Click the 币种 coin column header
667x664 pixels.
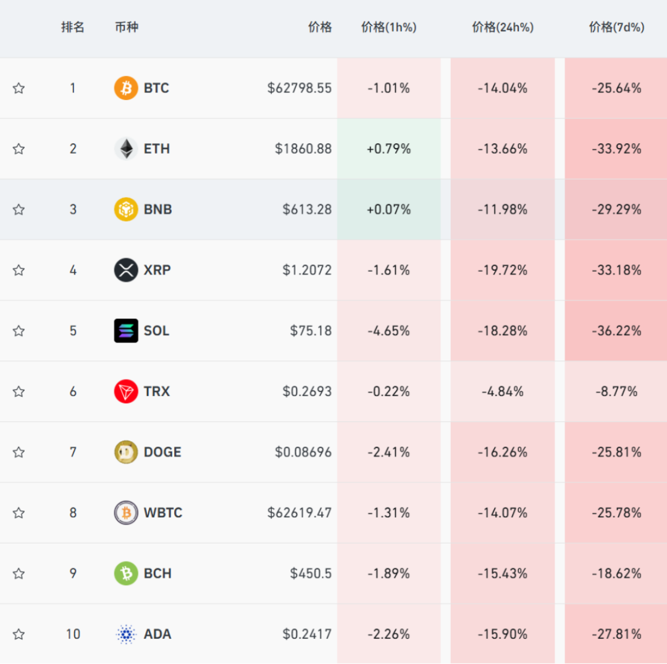point(127,28)
